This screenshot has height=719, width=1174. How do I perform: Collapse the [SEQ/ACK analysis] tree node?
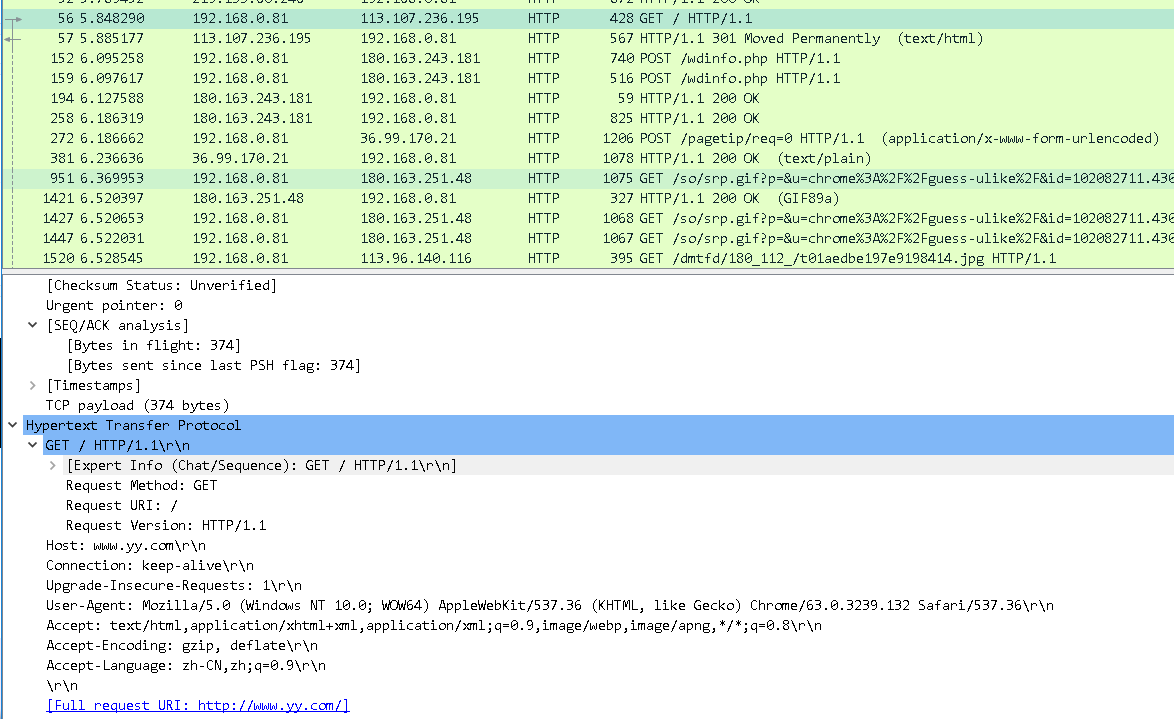(33, 325)
